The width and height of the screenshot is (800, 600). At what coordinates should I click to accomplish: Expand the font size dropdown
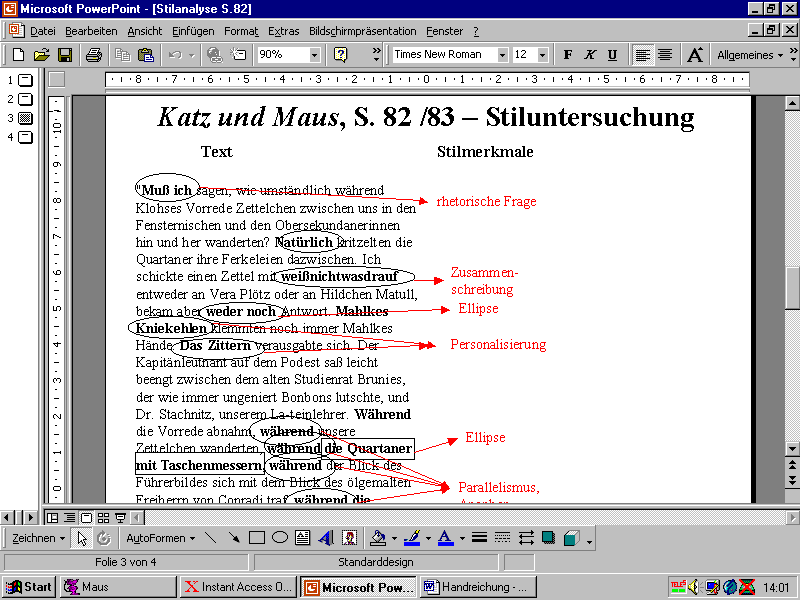click(x=543, y=55)
